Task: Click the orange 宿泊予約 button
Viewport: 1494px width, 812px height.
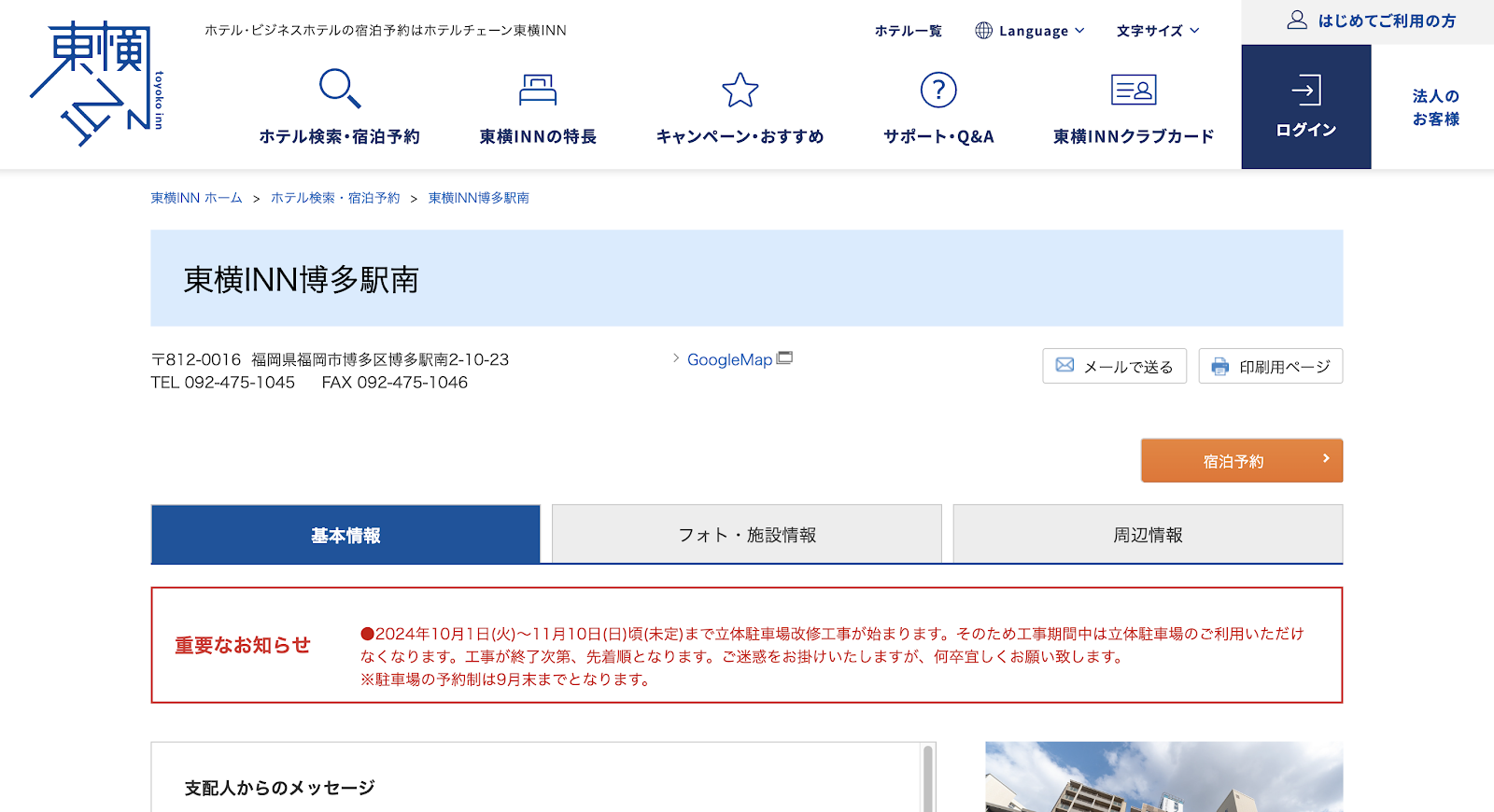Action: 1242,460
